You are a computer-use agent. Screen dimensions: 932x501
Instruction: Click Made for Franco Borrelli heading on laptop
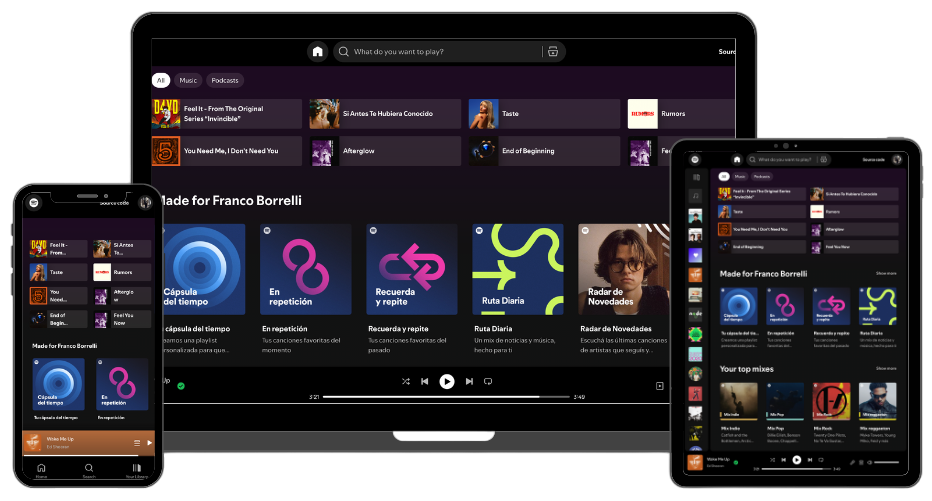231,201
